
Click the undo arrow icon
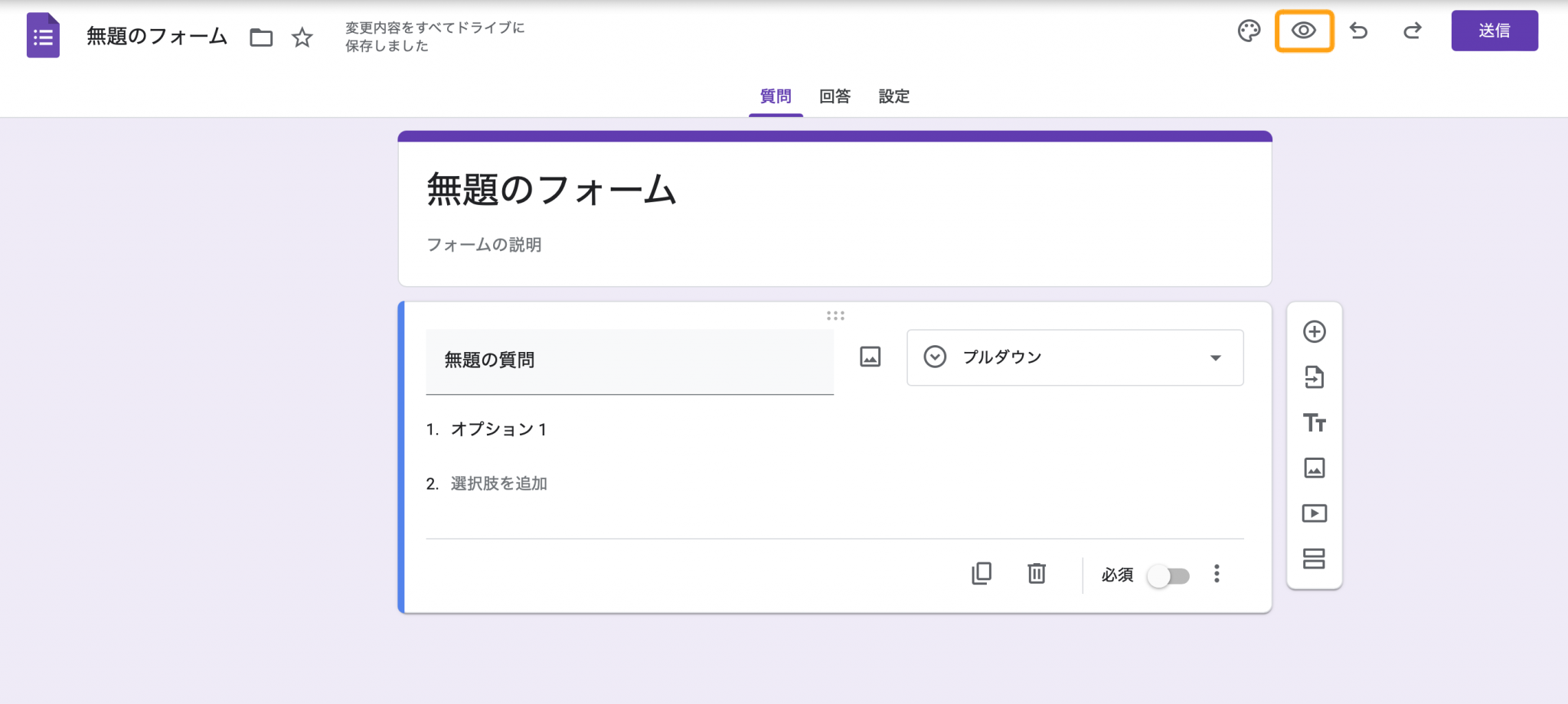coord(1361,31)
